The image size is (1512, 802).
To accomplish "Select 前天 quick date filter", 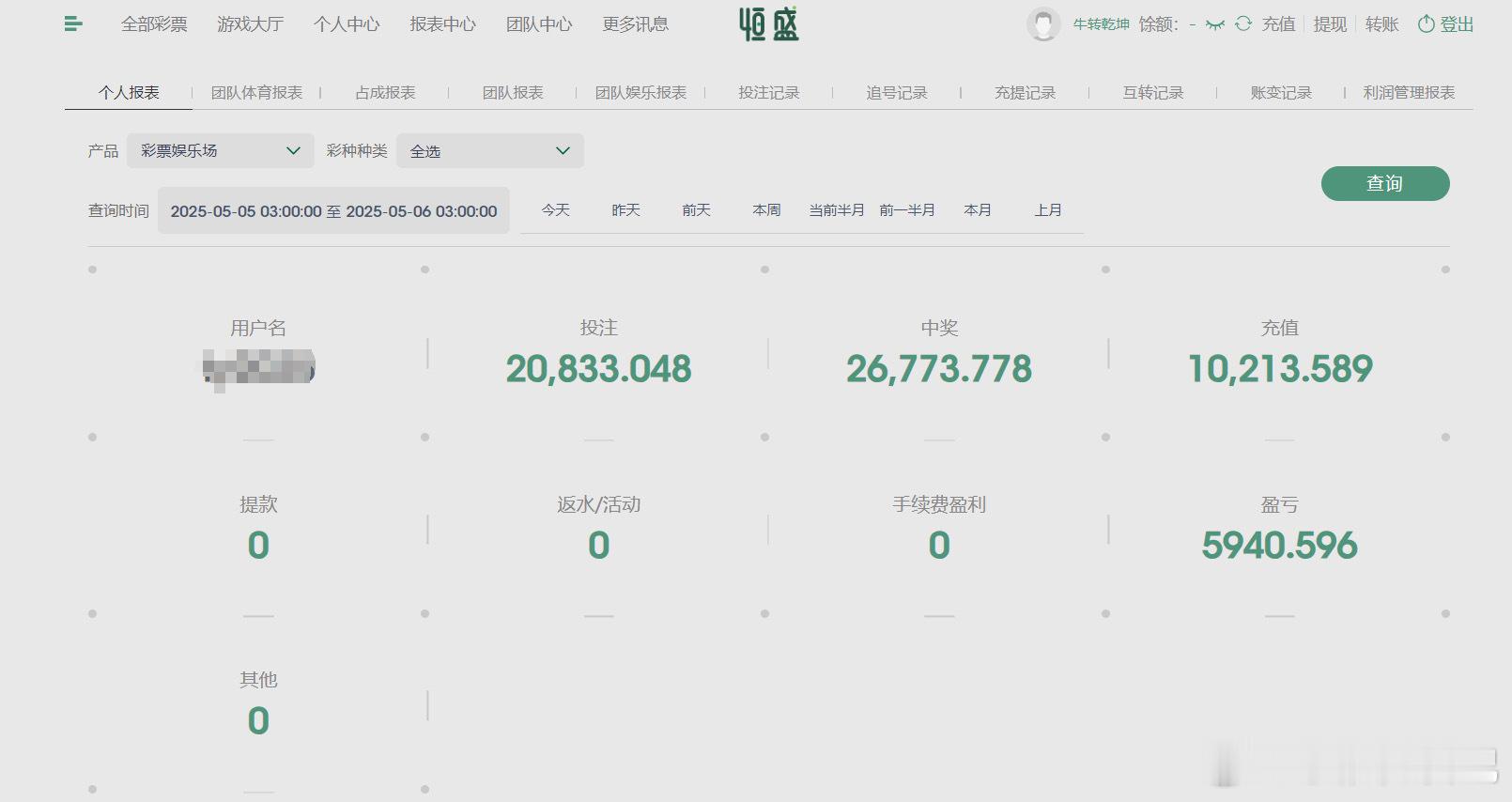I will [x=697, y=210].
